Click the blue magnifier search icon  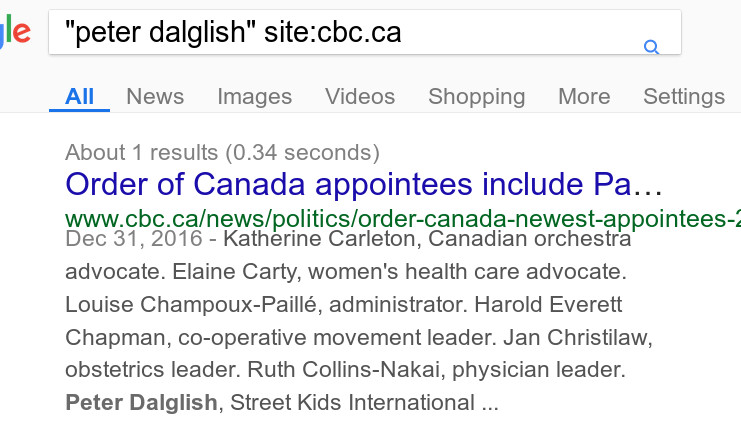[651, 47]
